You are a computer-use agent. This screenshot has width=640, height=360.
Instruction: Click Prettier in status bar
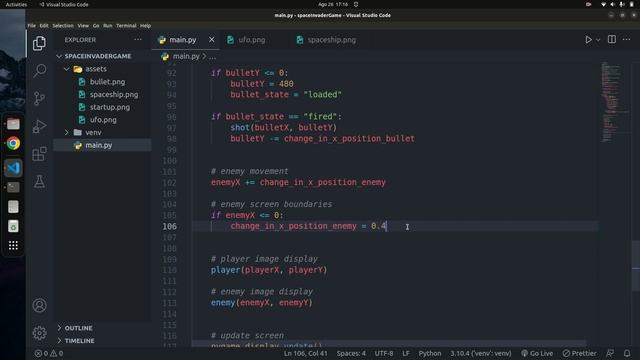(580, 353)
